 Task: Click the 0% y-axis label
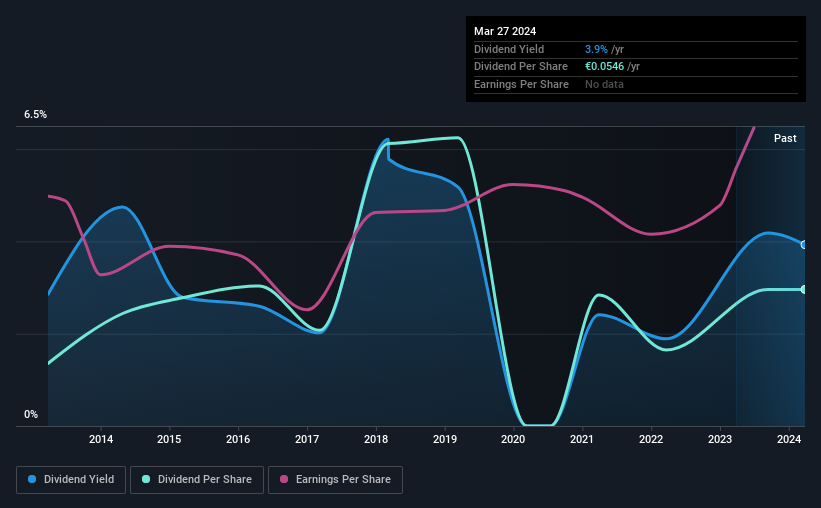click(31, 414)
